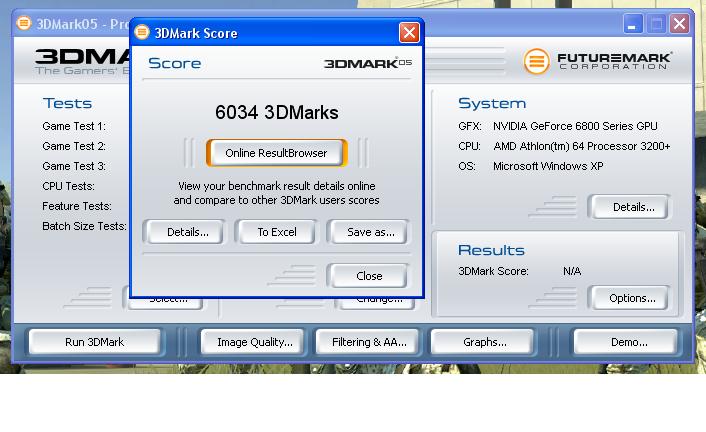Click the 3DMark05 main window title icon
The height and width of the screenshot is (432, 706).
click(24, 23)
